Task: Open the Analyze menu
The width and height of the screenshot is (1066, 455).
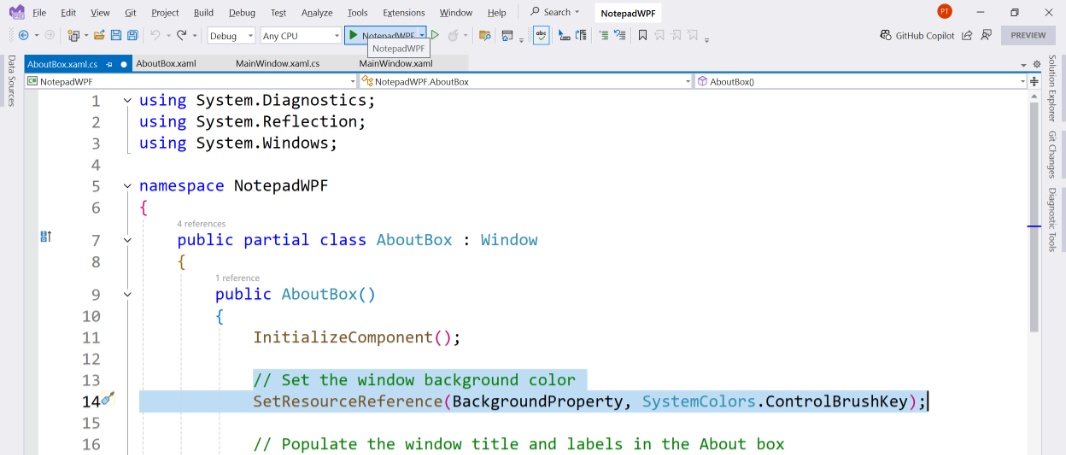Action: (x=317, y=12)
